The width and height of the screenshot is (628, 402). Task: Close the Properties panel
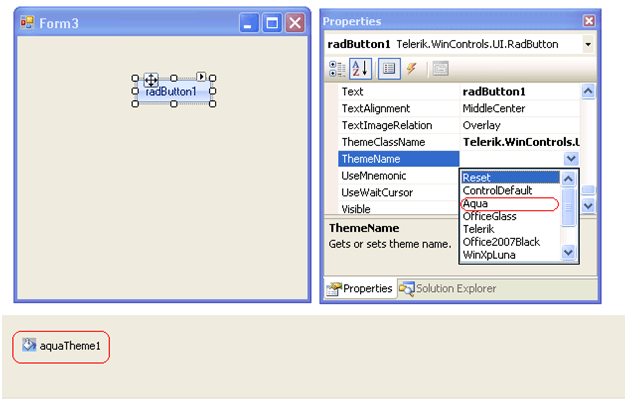(x=589, y=21)
